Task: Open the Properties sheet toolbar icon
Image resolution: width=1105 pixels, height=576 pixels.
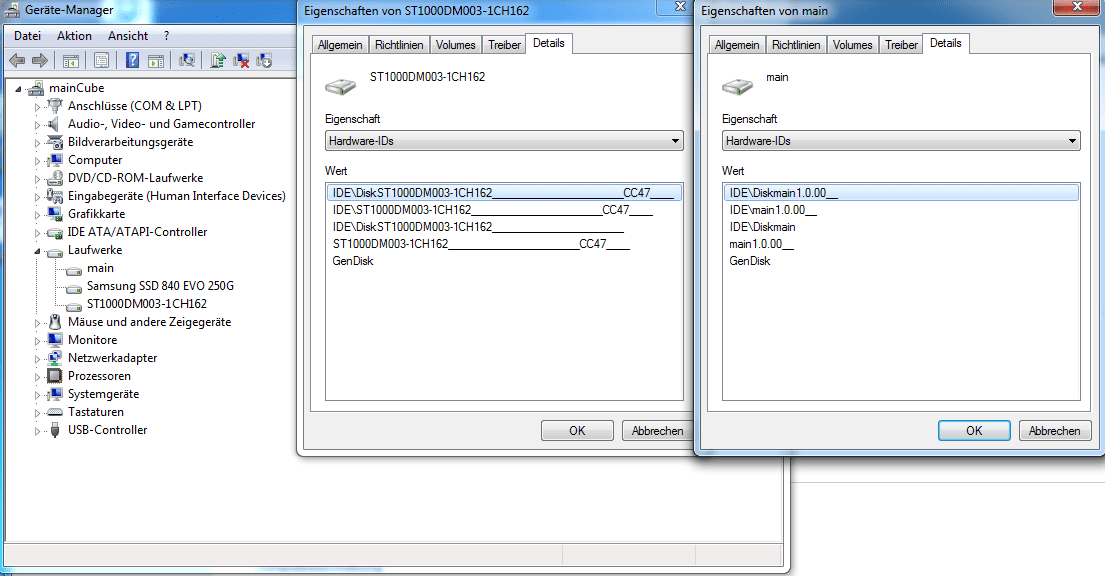Action: coord(101,61)
